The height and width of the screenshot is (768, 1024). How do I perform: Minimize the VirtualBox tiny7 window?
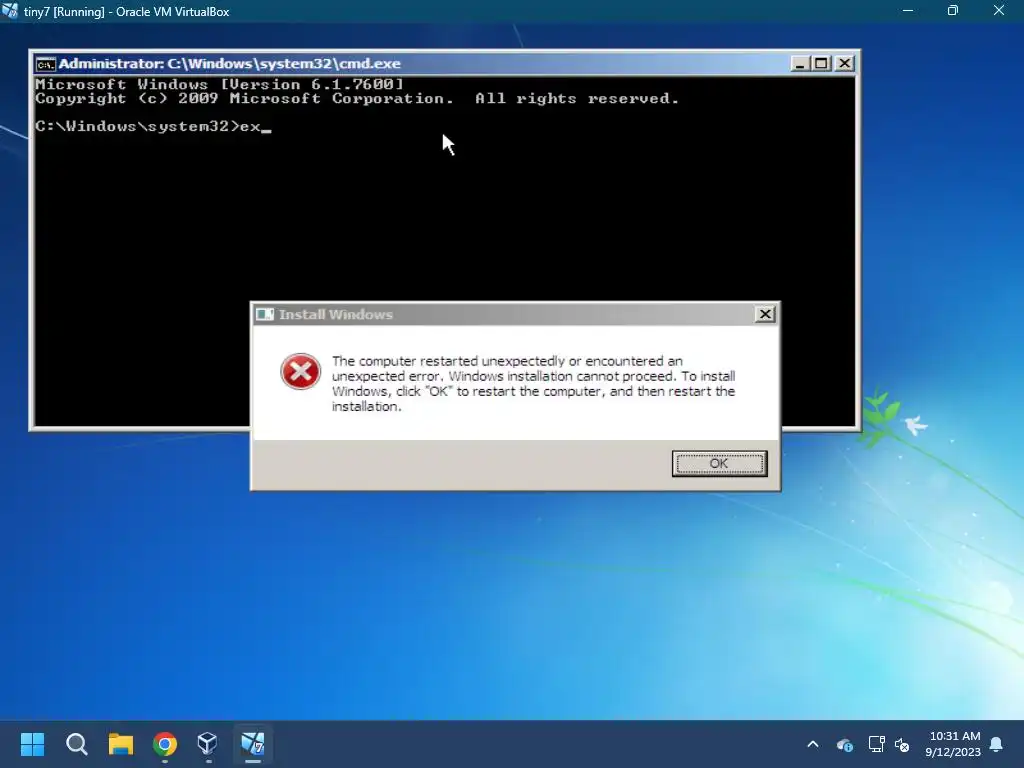[x=908, y=11]
